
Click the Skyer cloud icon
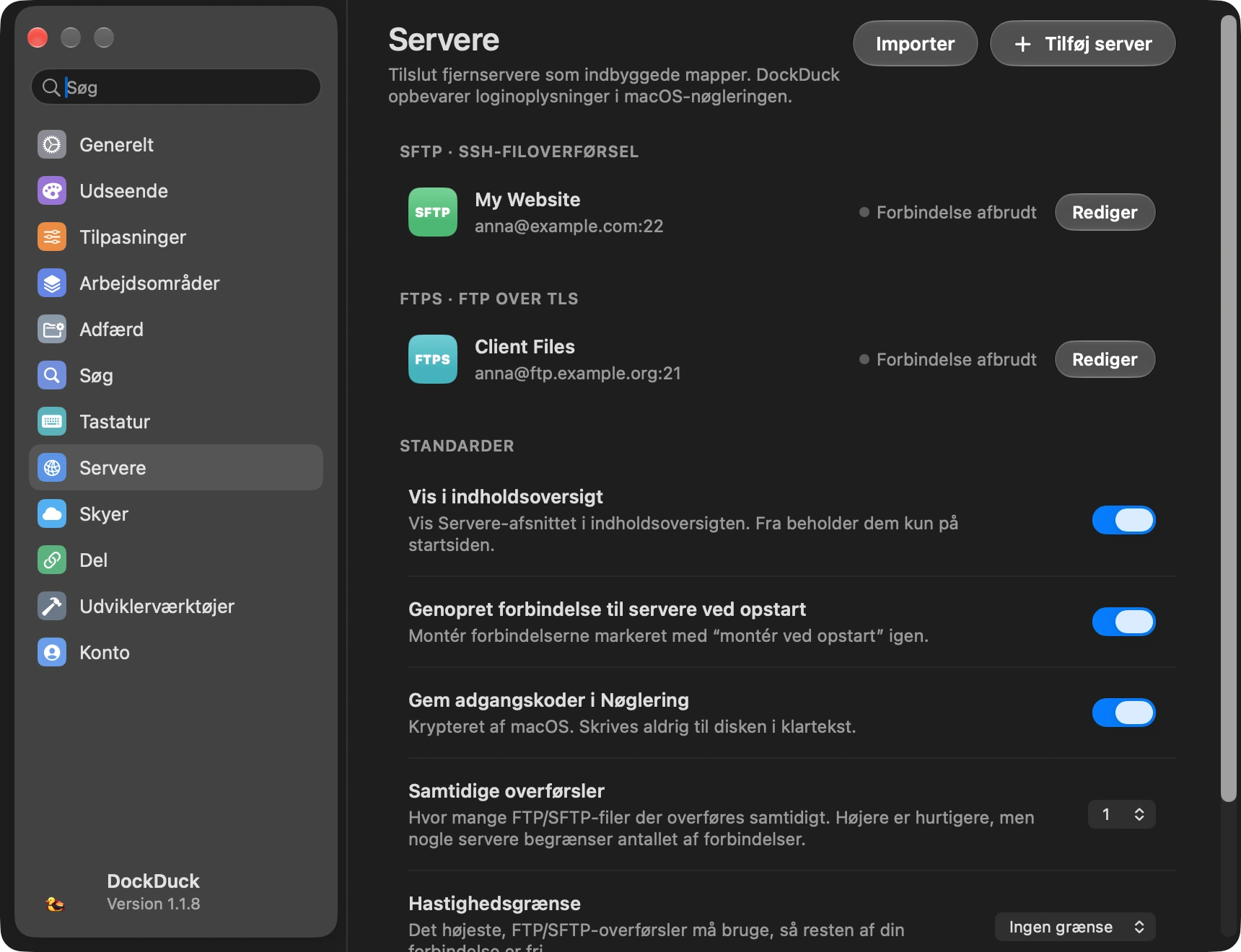(x=52, y=514)
